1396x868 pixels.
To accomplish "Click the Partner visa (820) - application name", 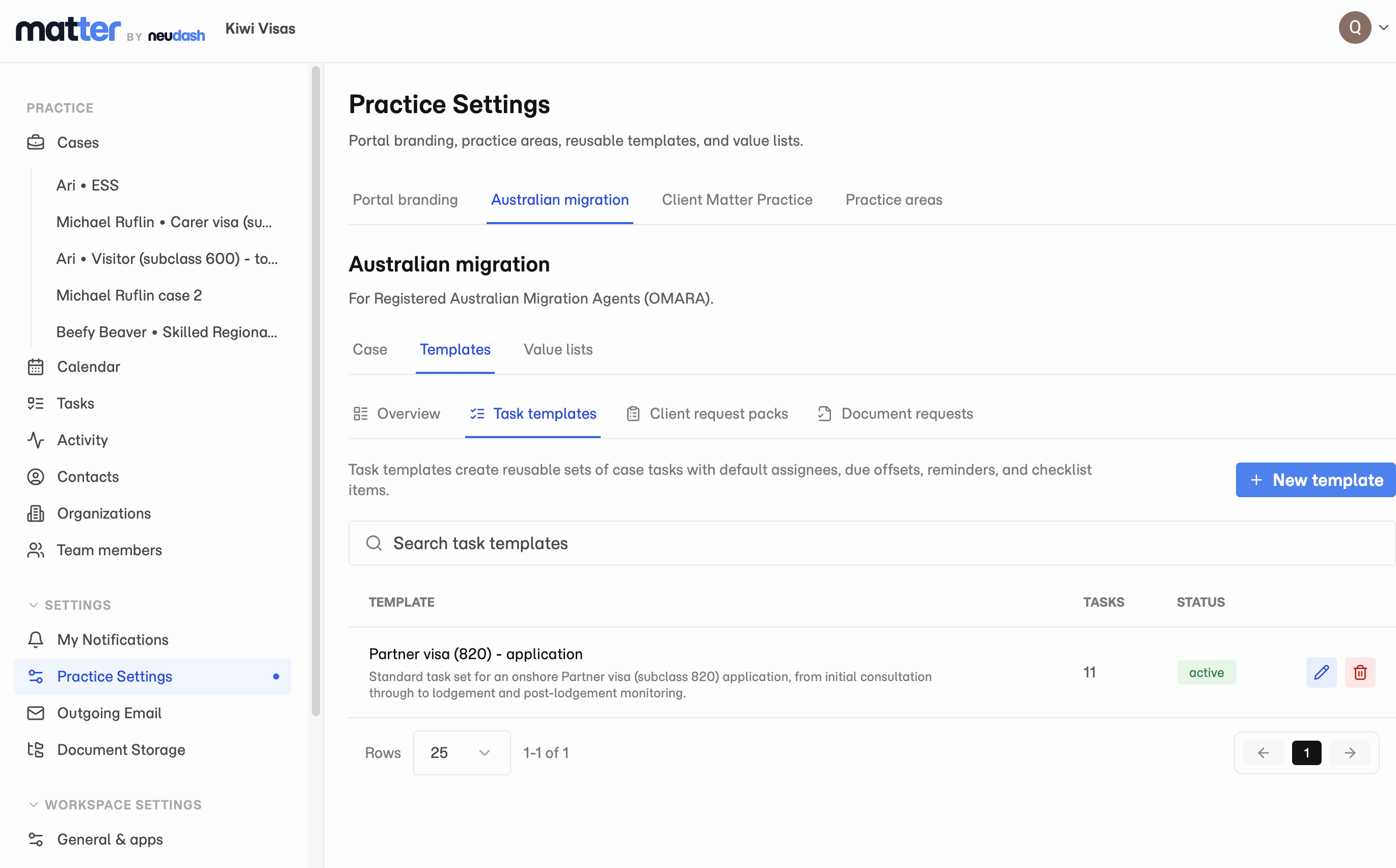I will [475, 654].
